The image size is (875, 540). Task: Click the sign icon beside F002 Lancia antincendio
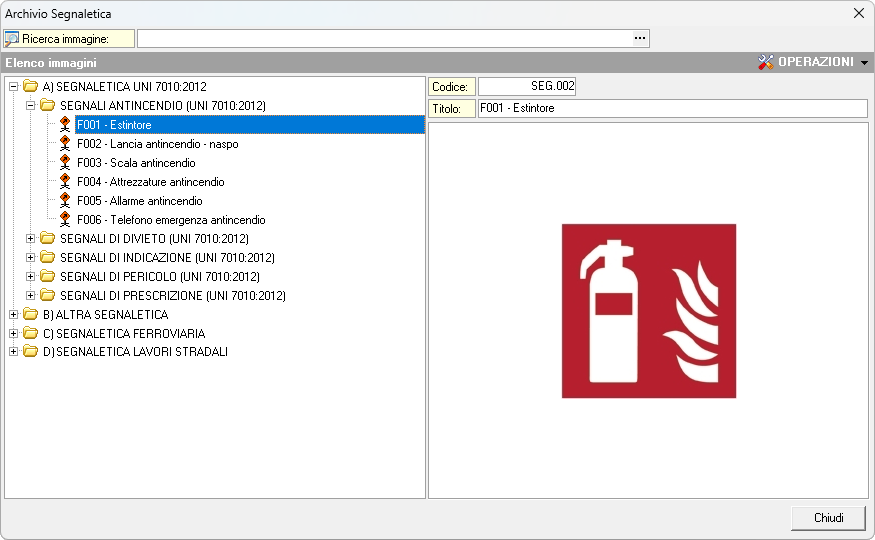point(65,144)
